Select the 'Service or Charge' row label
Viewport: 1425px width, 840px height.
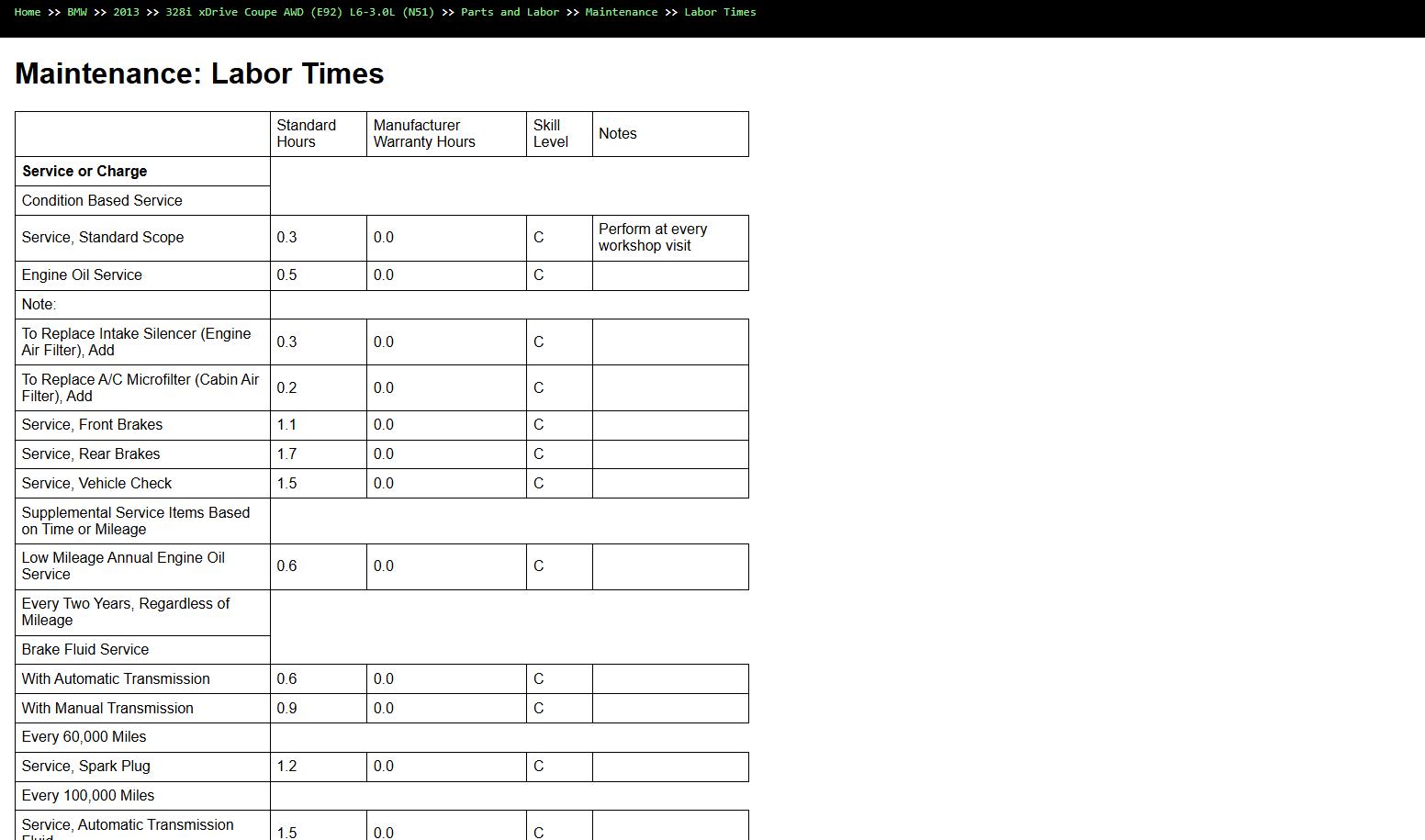(x=84, y=172)
